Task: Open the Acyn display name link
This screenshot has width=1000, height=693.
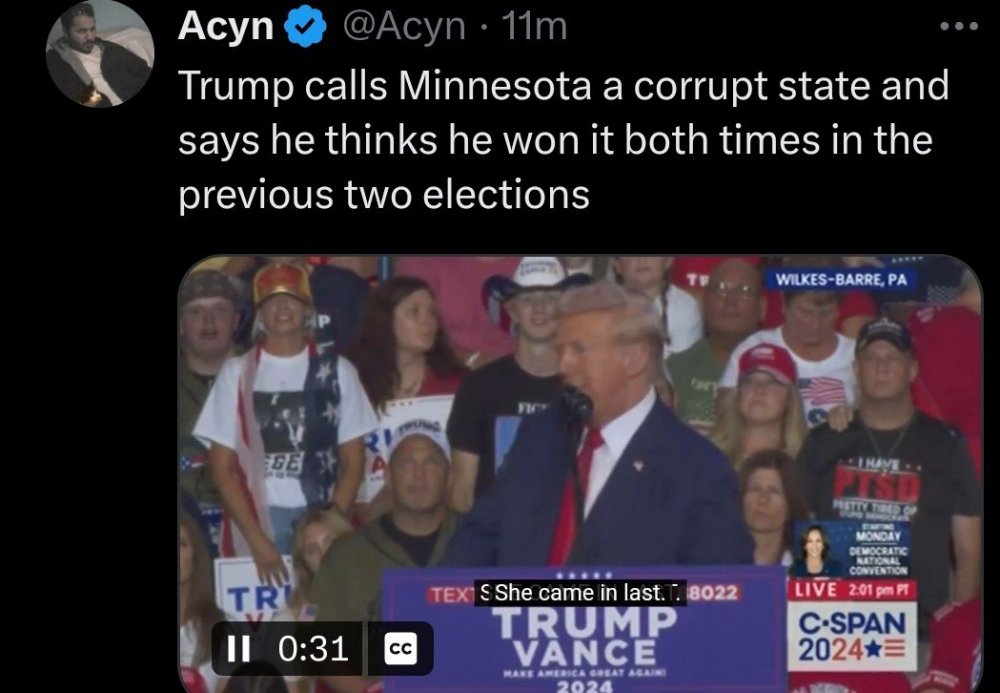Action: point(226,27)
